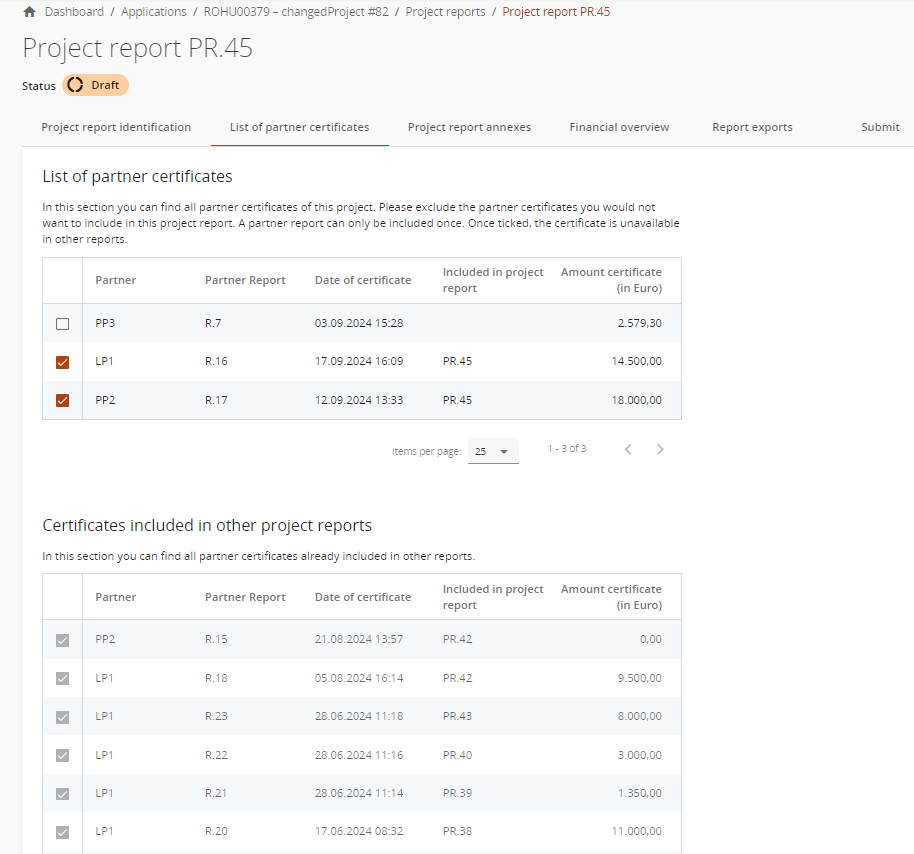Open the Items per page dropdown
914x854 pixels.
[x=493, y=452]
